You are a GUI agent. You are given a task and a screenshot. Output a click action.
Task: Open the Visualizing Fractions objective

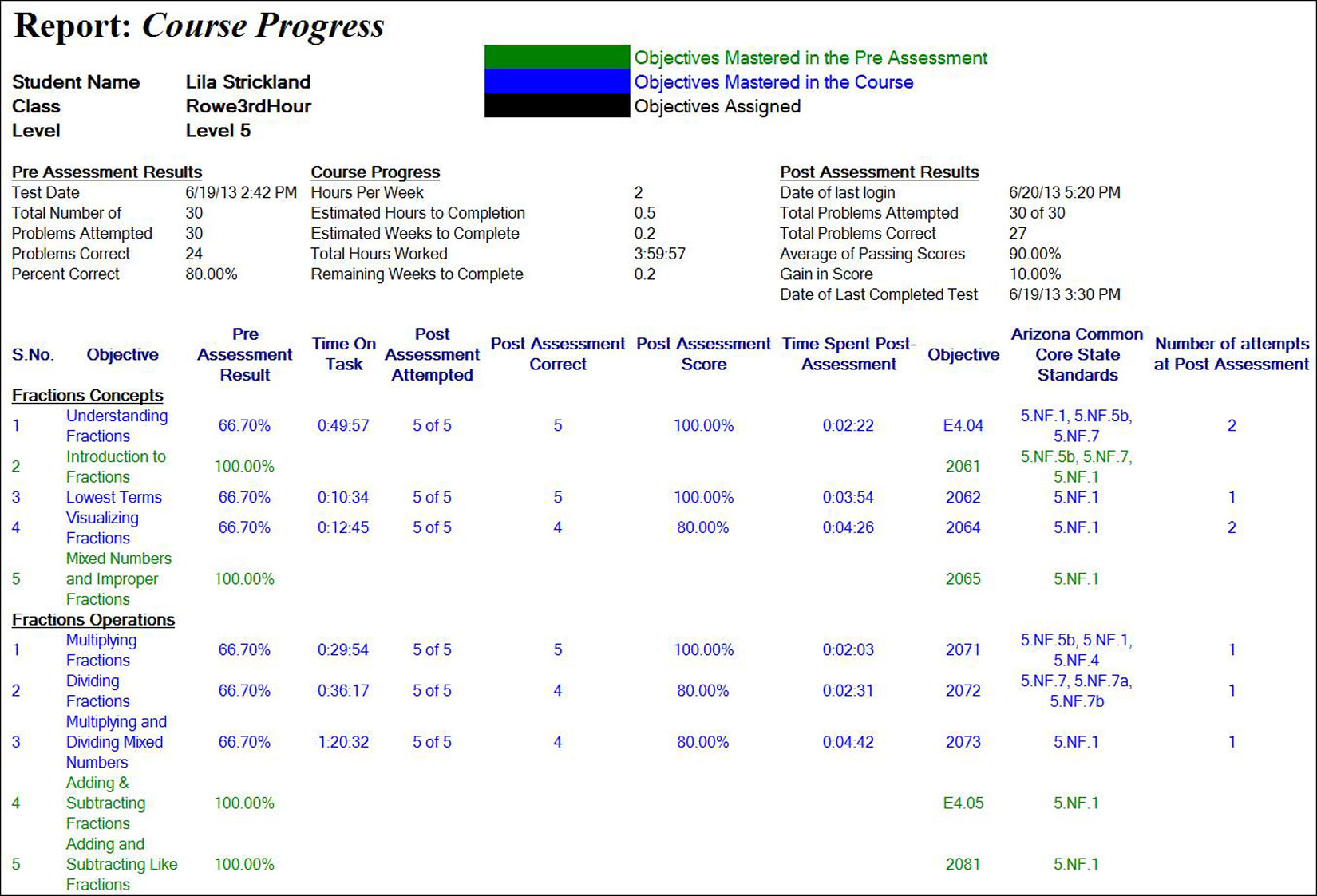102,527
